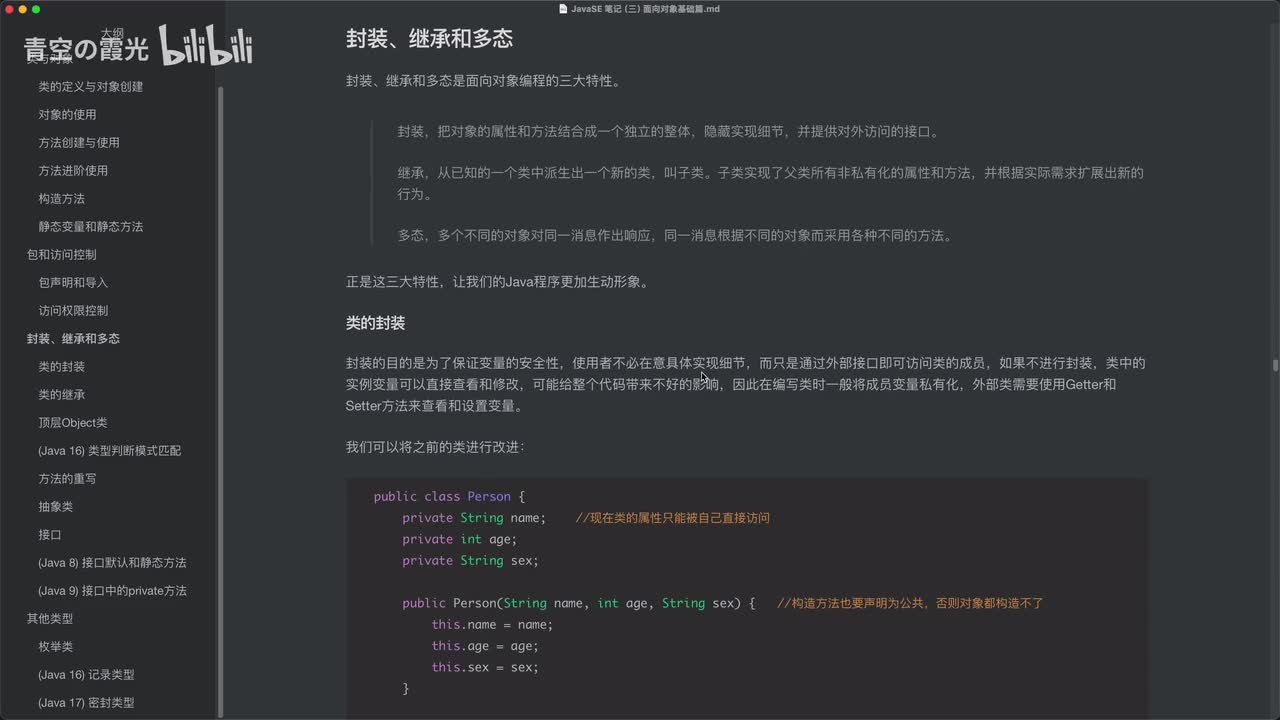Click code line private String sex;
This screenshot has height=720, width=1280.
pyautogui.click(x=470, y=561)
